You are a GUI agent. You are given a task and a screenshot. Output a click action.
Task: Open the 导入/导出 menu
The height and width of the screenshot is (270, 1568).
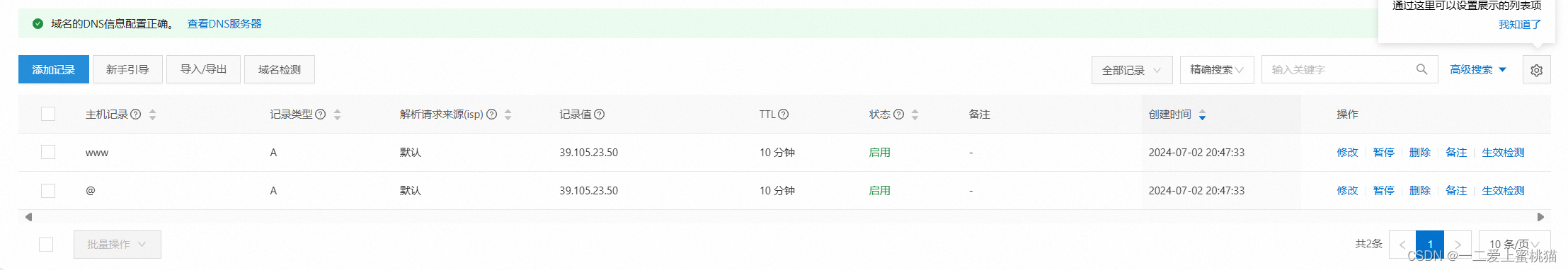(x=203, y=69)
